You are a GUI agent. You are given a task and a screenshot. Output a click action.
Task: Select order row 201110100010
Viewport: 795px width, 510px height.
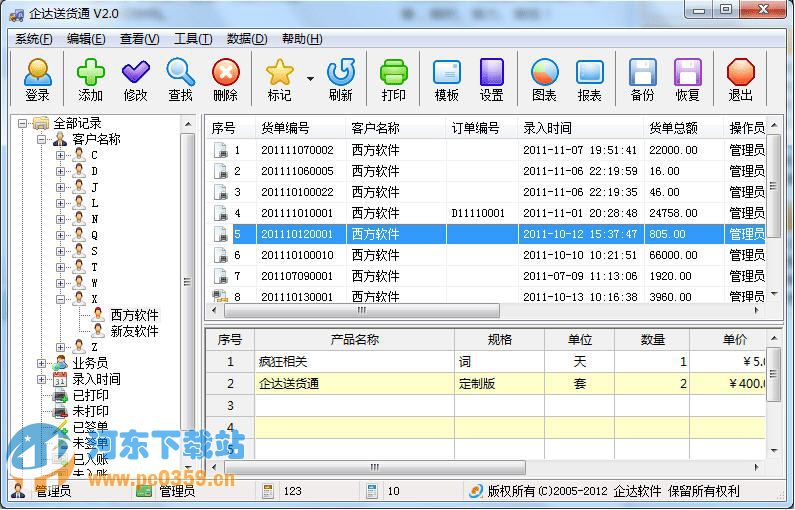(x=486, y=255)
